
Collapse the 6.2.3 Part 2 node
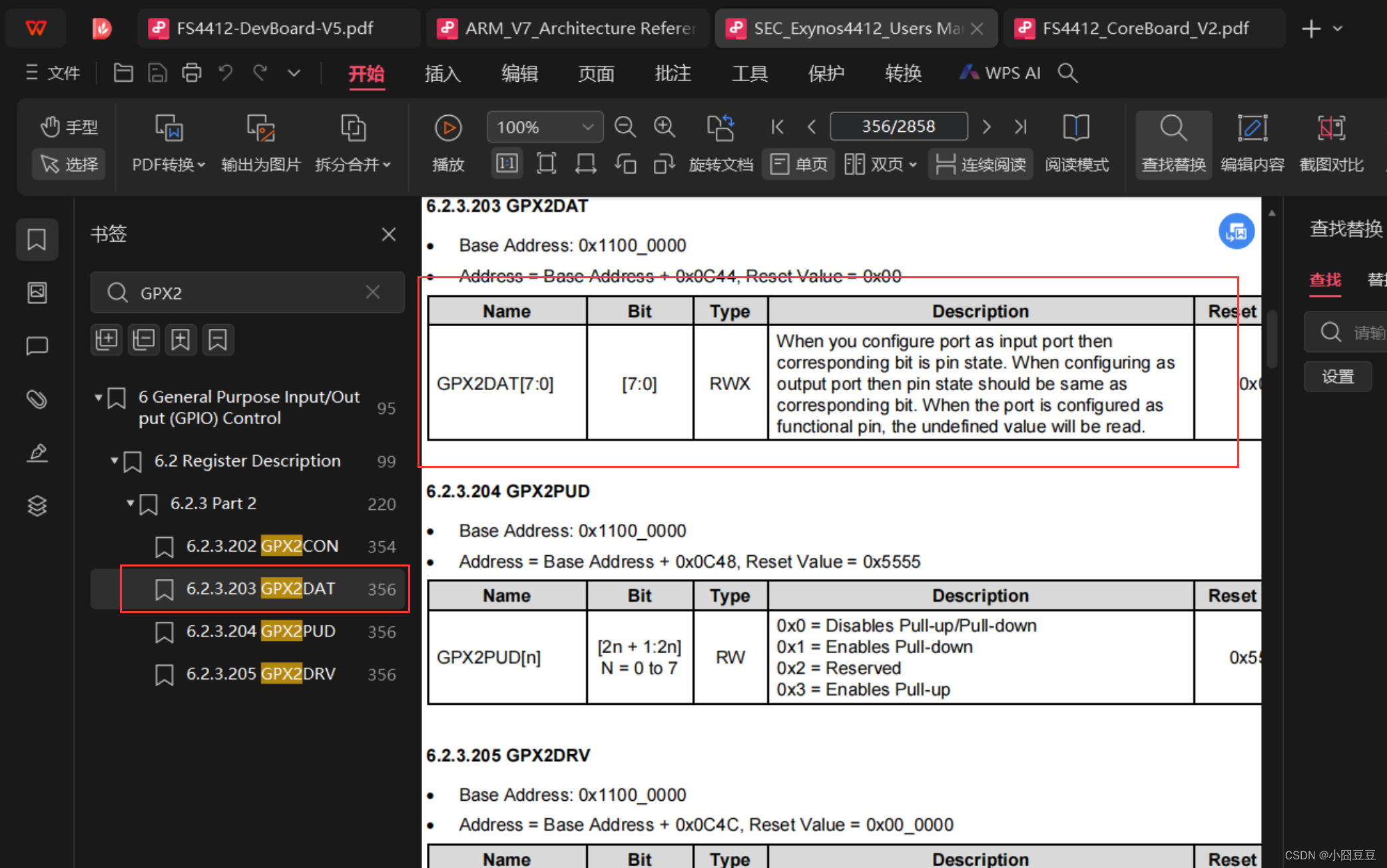pyautogui.click(x=131, y=503)
